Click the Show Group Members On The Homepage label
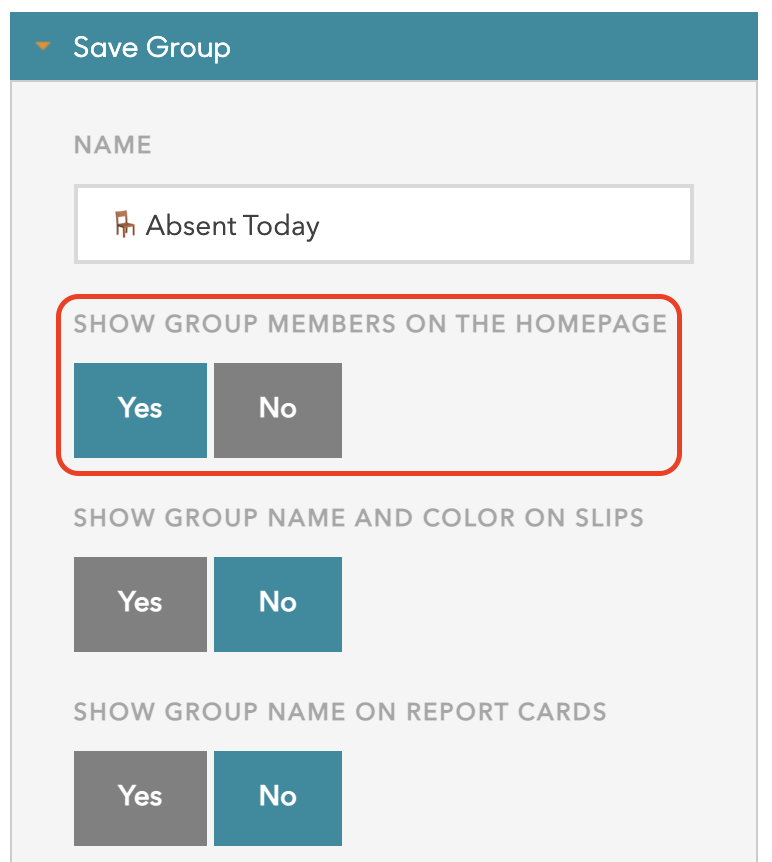This screenshot has width=772, height=862. click(370, 324)
